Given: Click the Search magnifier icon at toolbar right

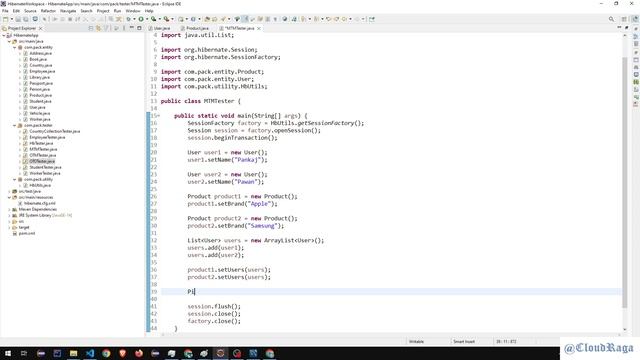Looking at the screenshot, I should coord(611,19).
